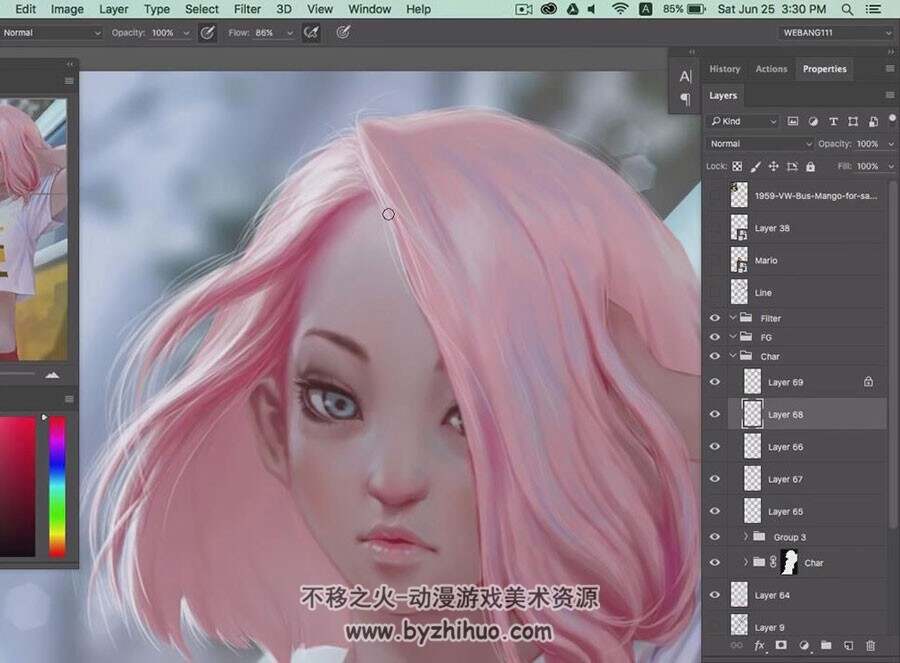
Task: Filter layers by pixel layers icon
Action: [x=793, y=121]
